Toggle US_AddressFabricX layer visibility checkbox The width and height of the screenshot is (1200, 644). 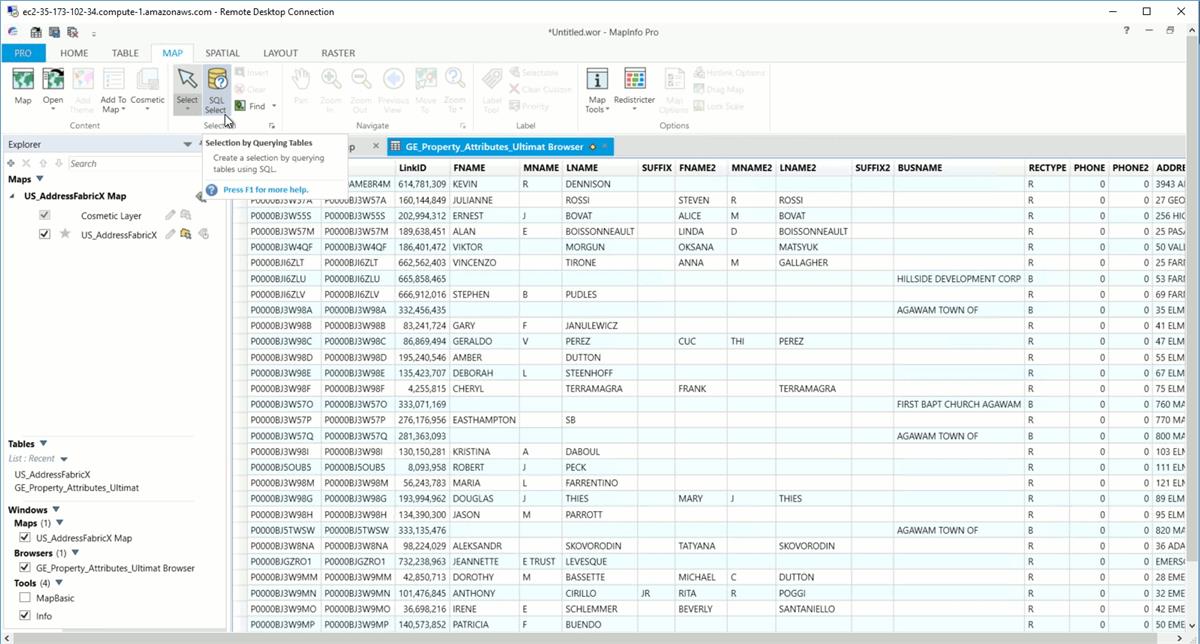[44, 234]
